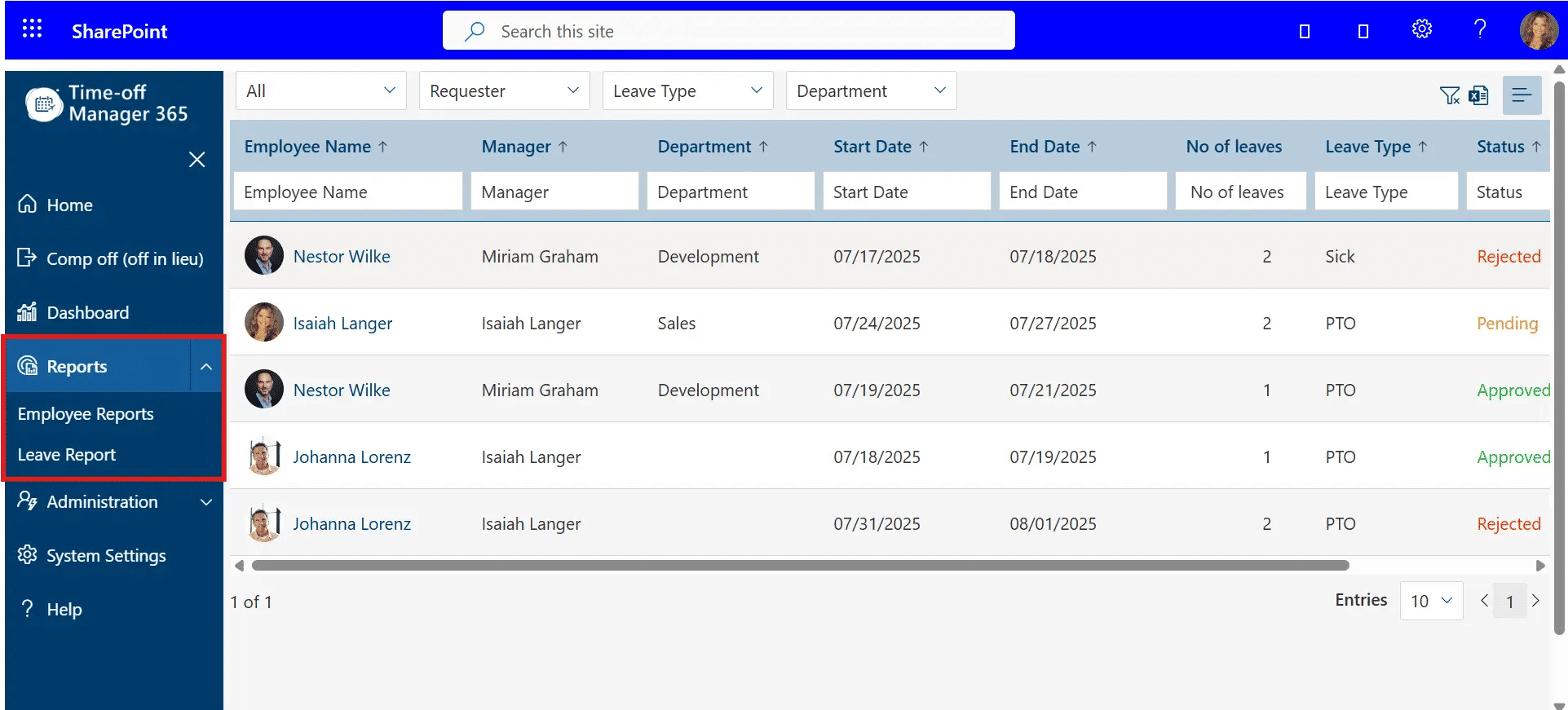Open Nestor Wilke's Sick leave entry

click(342, 257)
